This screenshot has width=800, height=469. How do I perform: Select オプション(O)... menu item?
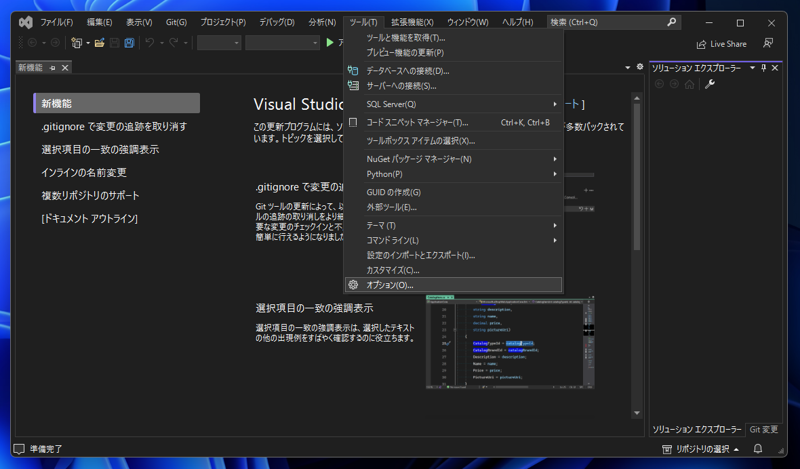(x=454, y=285)
